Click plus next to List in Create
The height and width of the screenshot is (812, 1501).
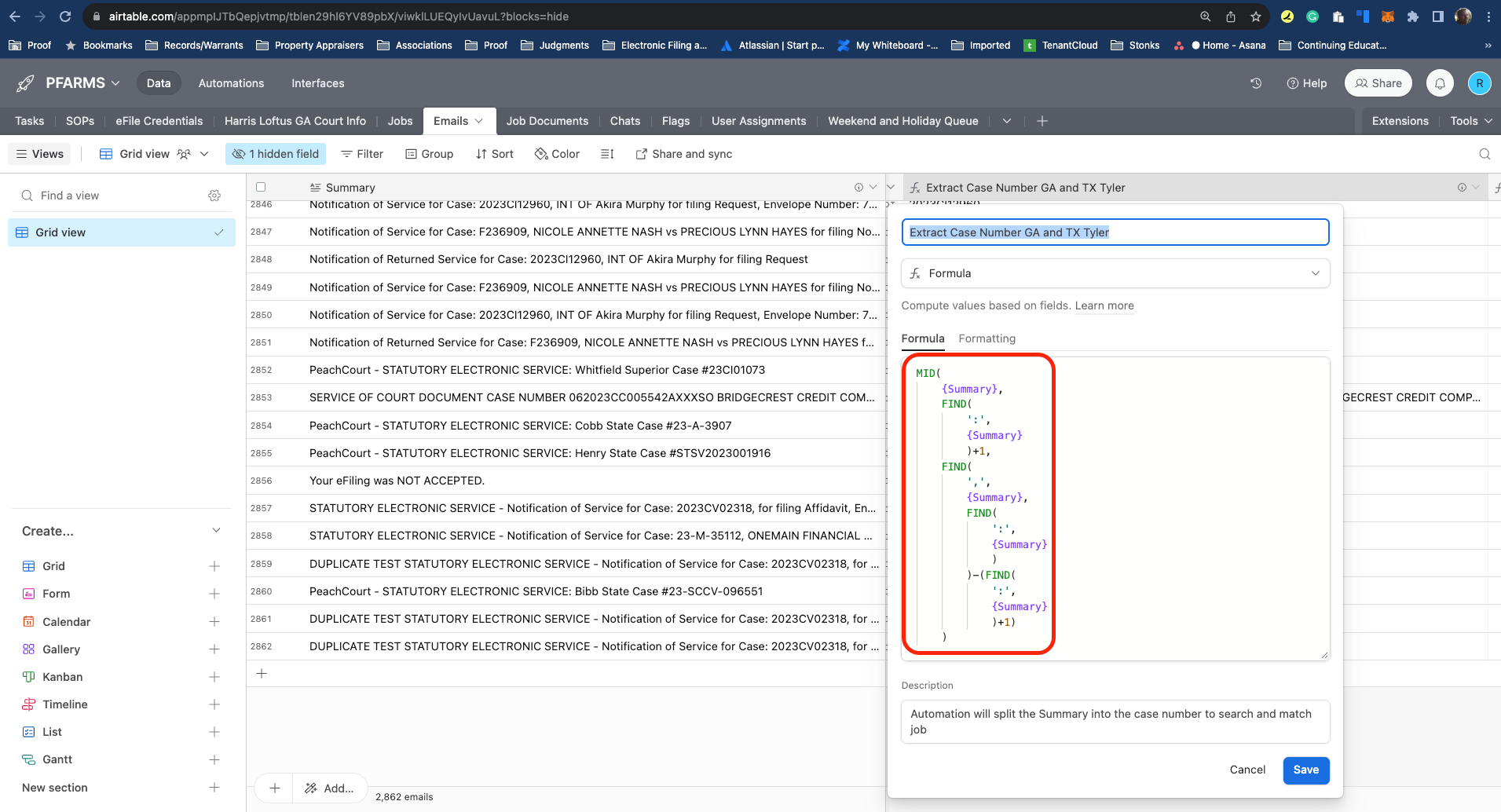coord(214,732)
